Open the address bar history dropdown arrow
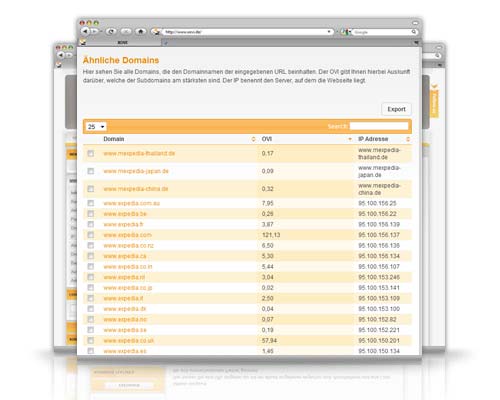Screen dimensions: 500x400 329,32
